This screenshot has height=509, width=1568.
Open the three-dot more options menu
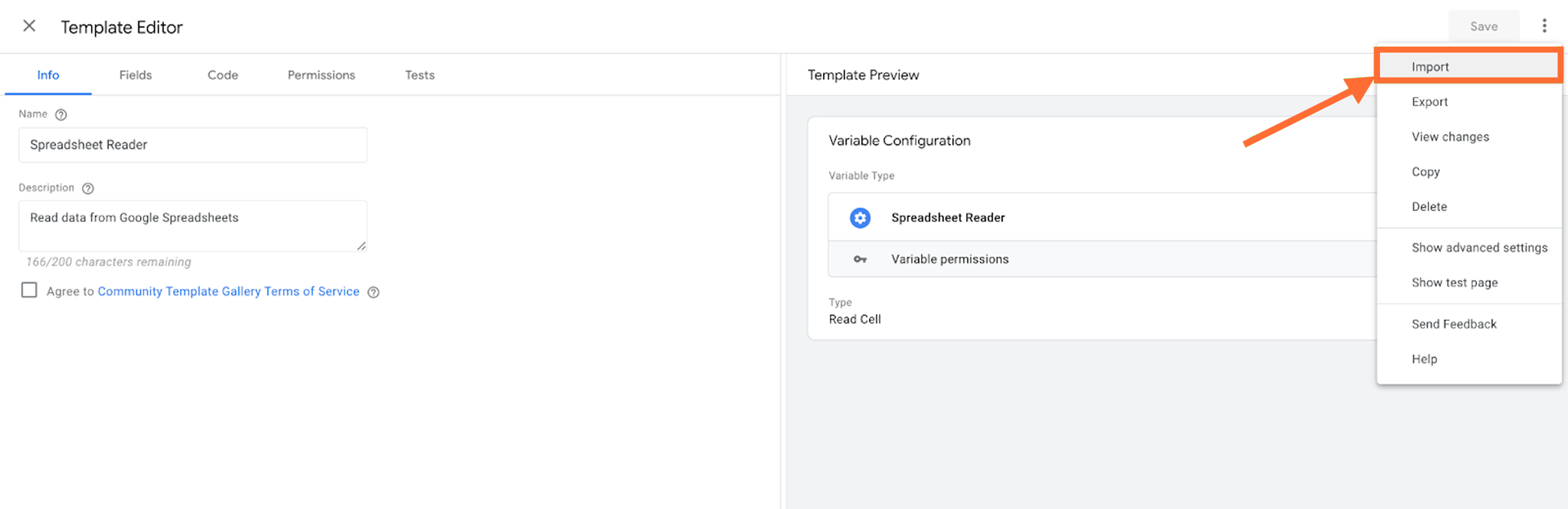tap(1544, 26)
